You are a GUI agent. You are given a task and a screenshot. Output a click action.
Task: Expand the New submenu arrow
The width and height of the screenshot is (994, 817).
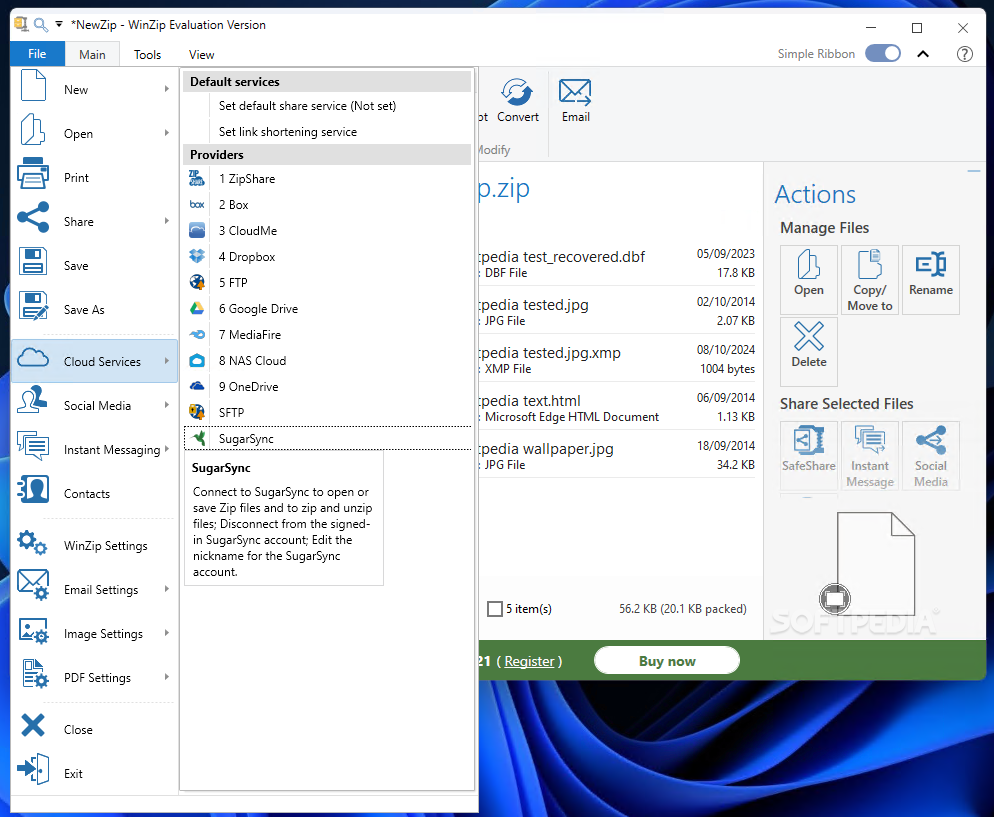pyautogui.click(x=167, y=89)
